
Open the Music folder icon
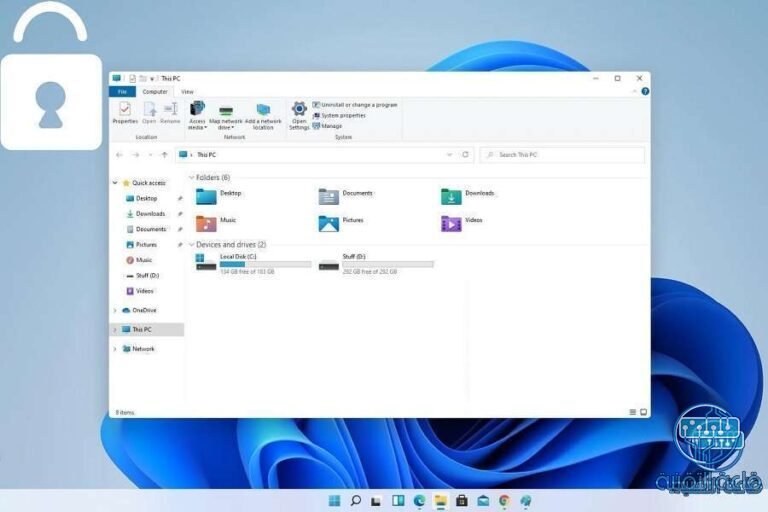pos(206,223)
